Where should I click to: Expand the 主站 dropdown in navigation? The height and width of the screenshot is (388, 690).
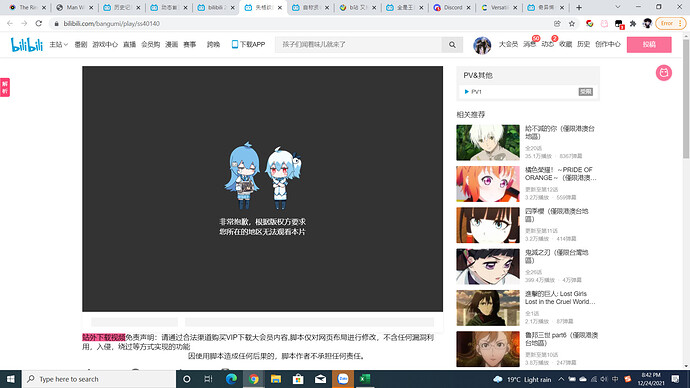pyautogui.click(x=59, y=44)
